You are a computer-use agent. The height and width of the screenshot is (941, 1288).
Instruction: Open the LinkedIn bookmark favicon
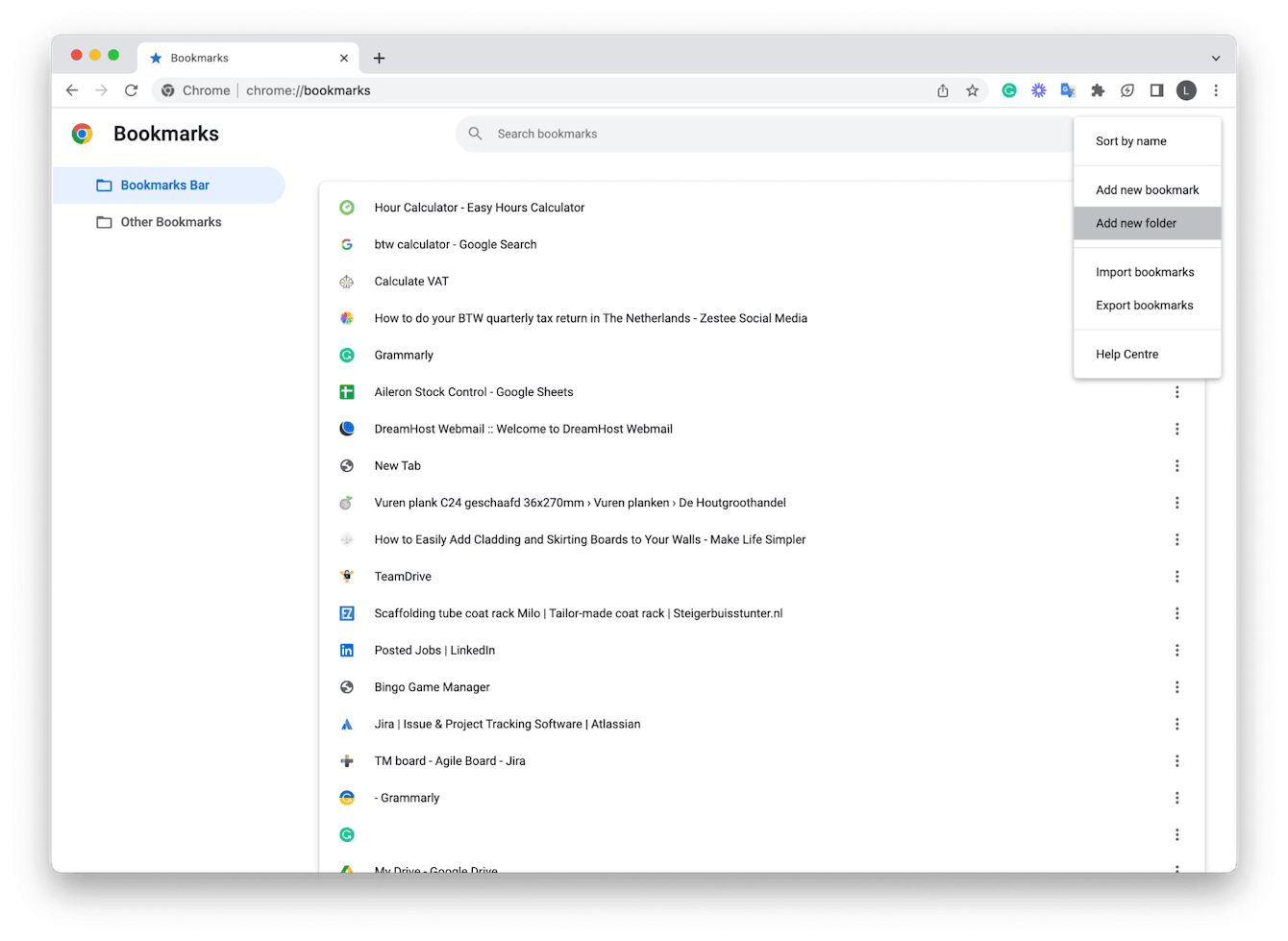[x=347, y=650]
